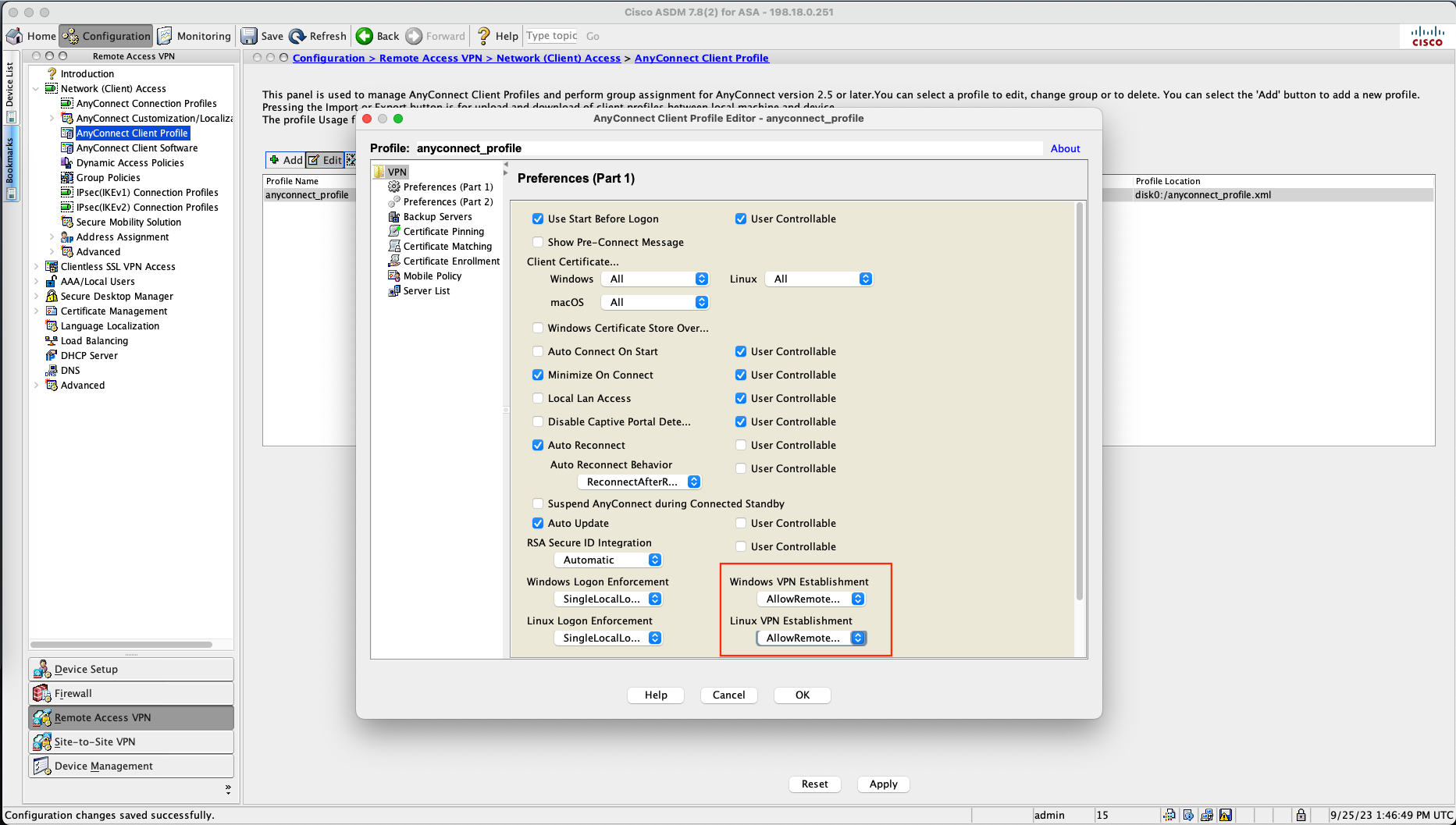Open the Monitoring view icon

point(165,36)
